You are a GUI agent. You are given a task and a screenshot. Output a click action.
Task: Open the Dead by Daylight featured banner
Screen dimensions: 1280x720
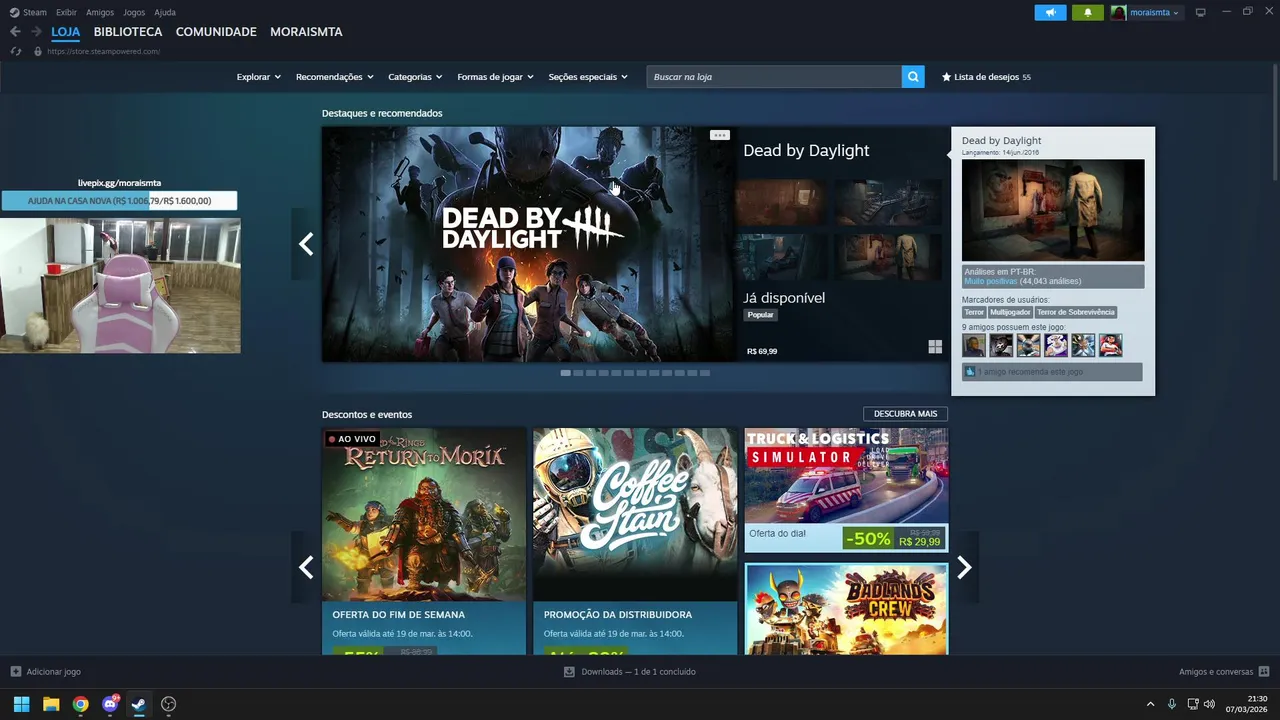(x=528, y=244)
